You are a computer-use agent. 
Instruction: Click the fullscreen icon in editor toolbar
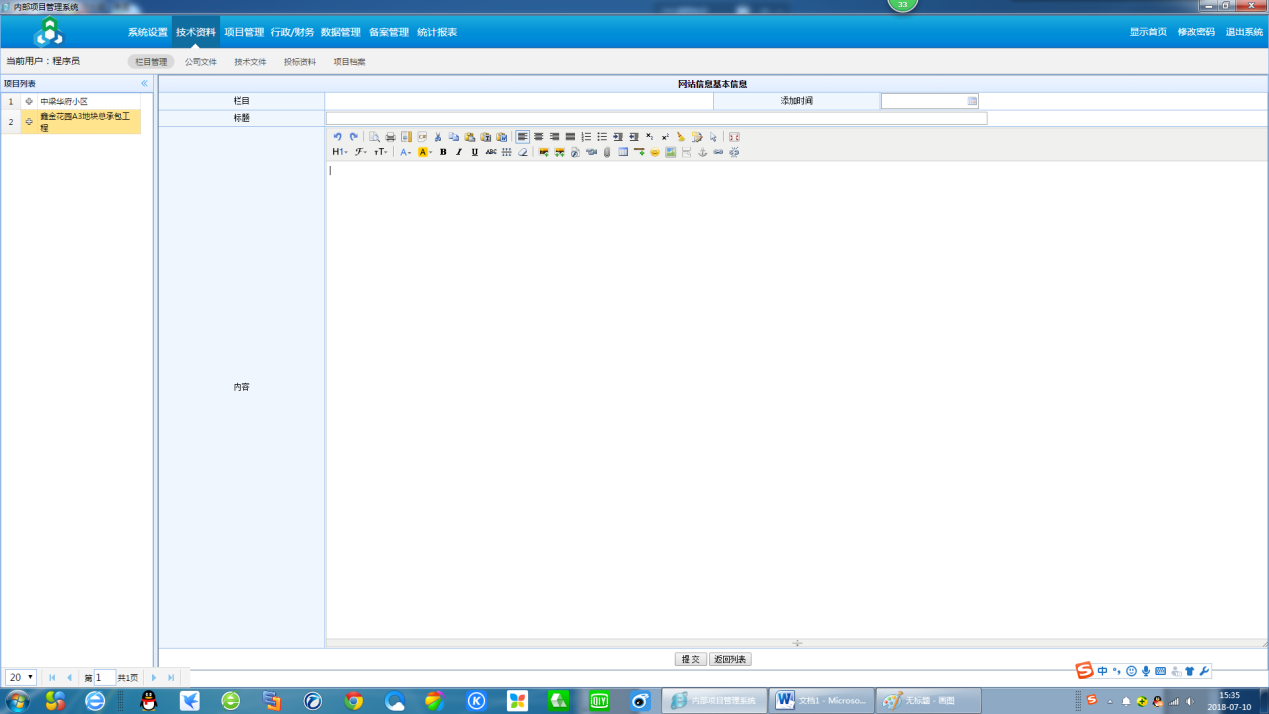click(734, 137)
